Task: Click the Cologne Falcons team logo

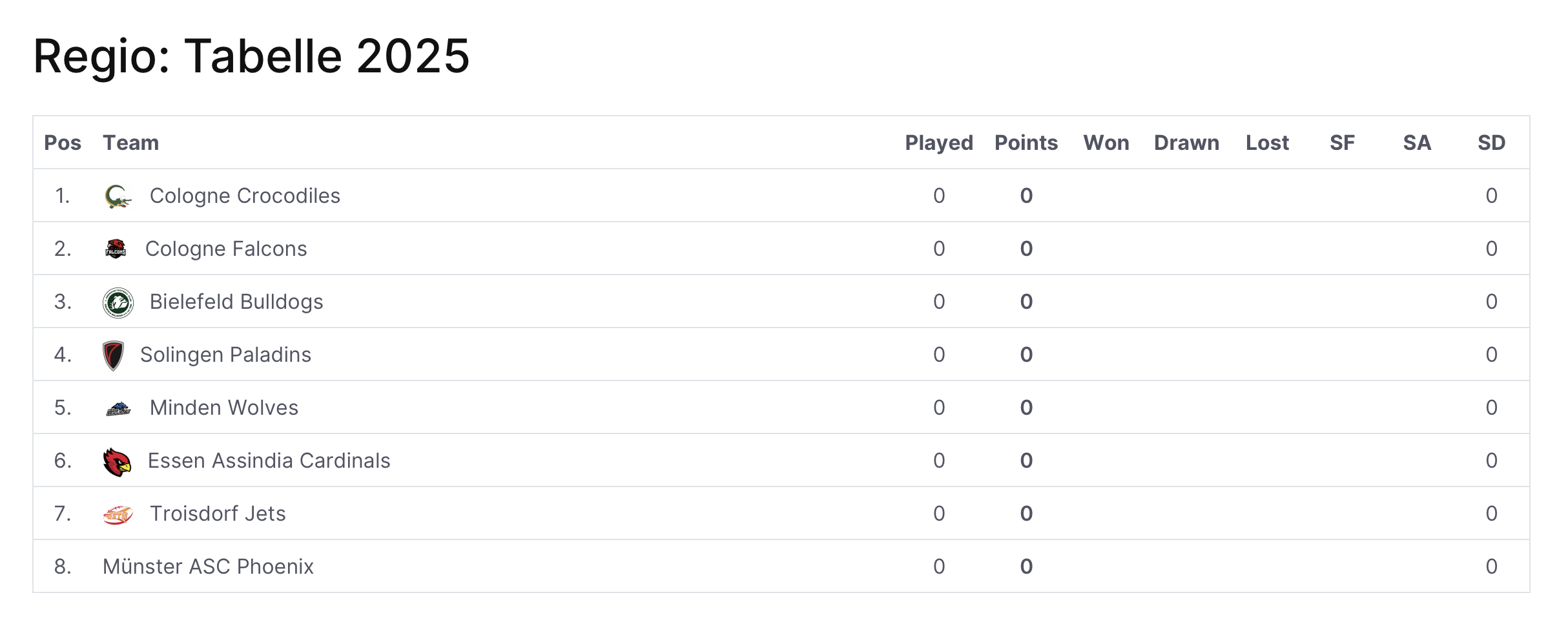Action: click(116, 249)
